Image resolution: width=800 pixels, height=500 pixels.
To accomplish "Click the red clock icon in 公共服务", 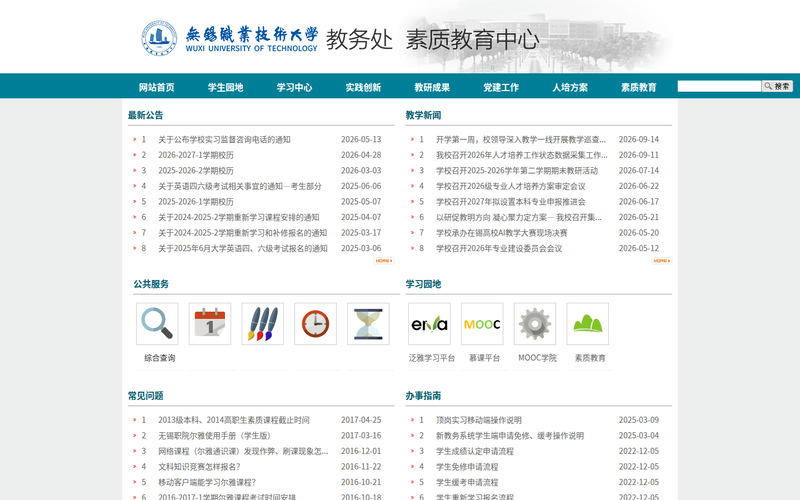I will [315, 323].
